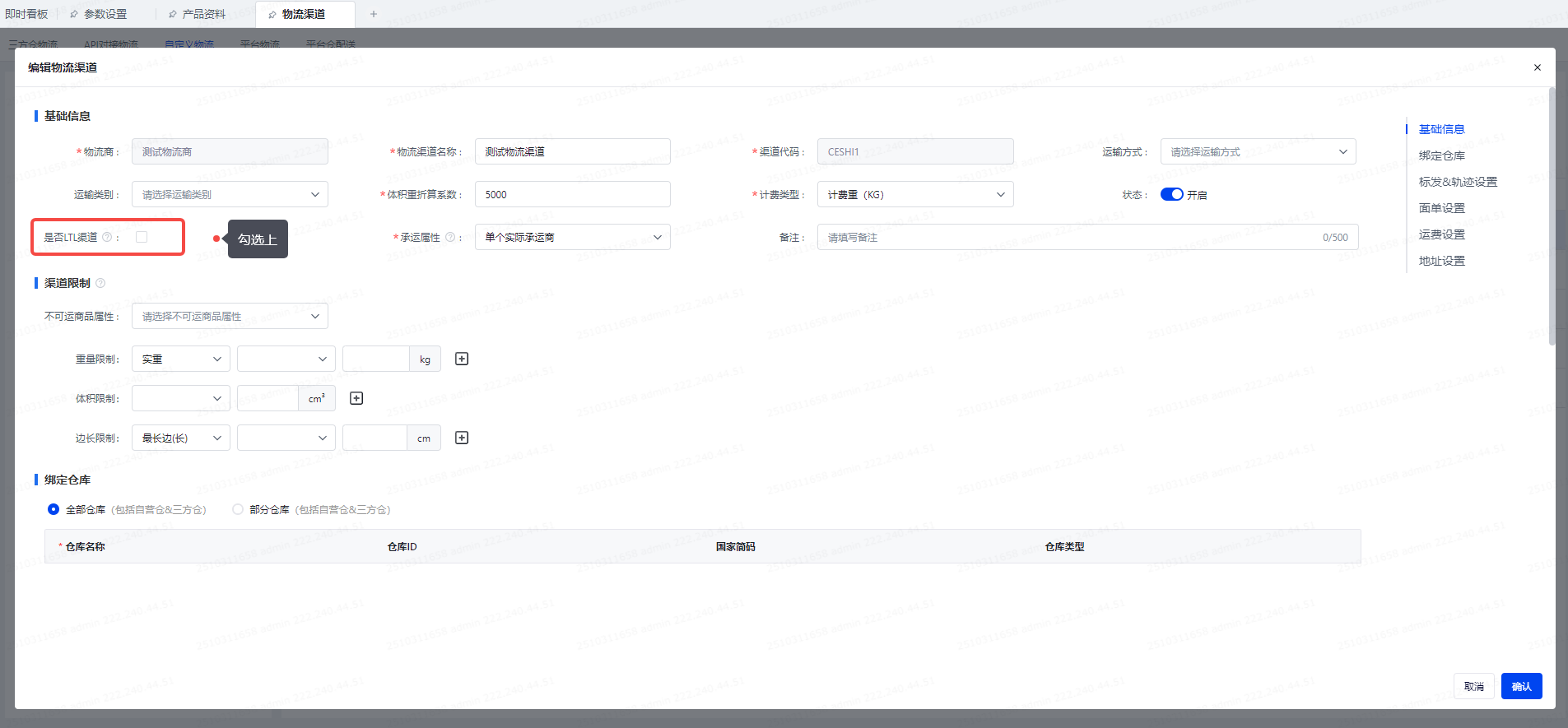Image resolution: width=1568 pixels, height=728 pixels.
Task: Click the 仓库类型 column header
Action: (1064, 546)
